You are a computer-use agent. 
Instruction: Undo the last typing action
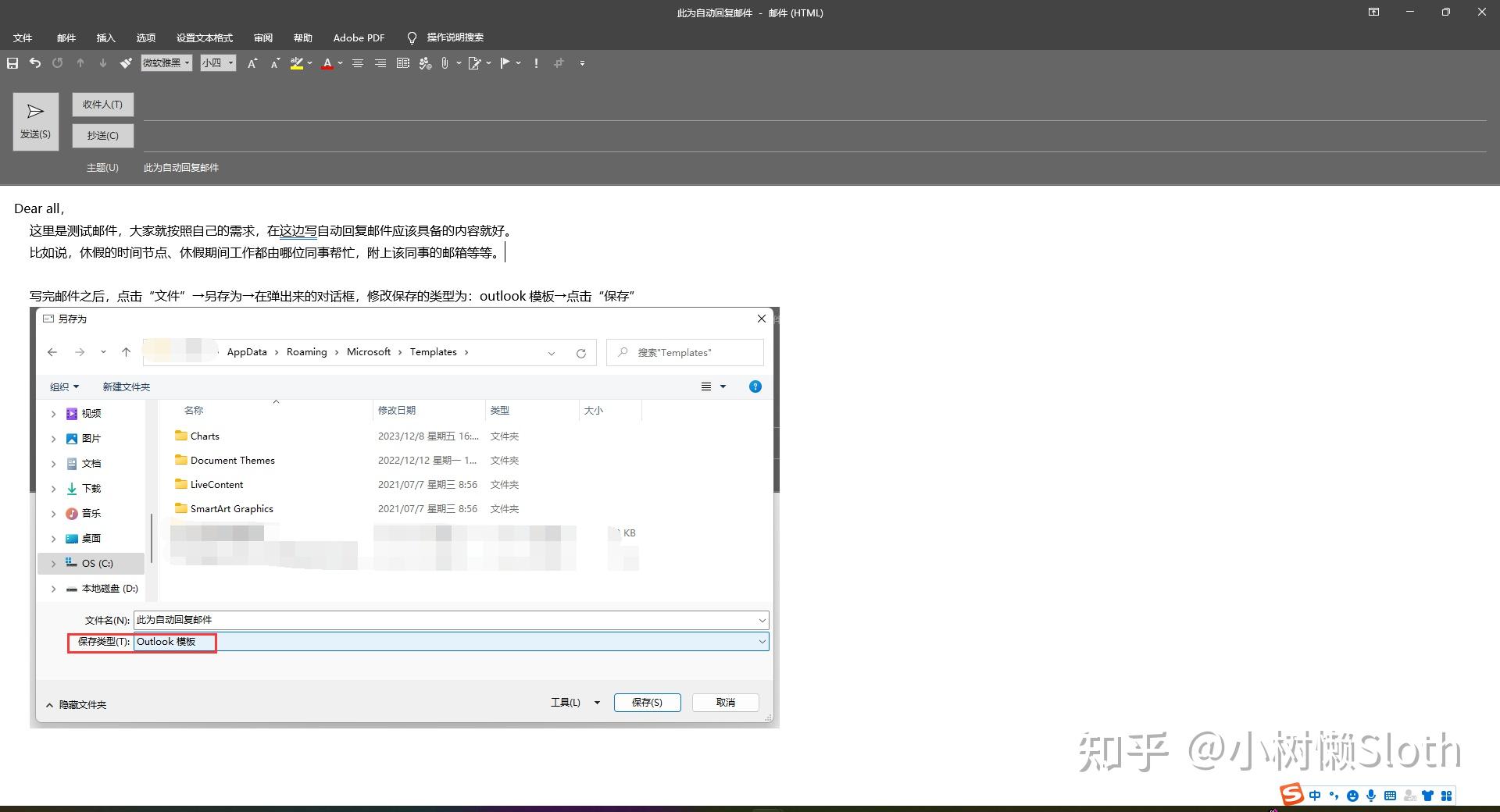[x=35, y=63]
